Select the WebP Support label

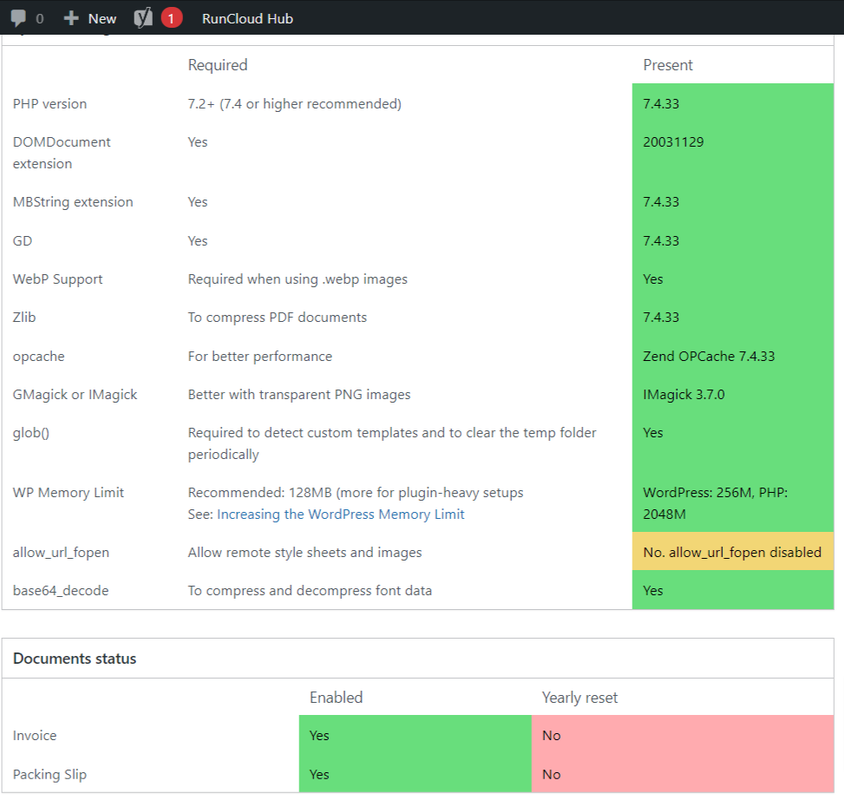(x=58, y=279)
